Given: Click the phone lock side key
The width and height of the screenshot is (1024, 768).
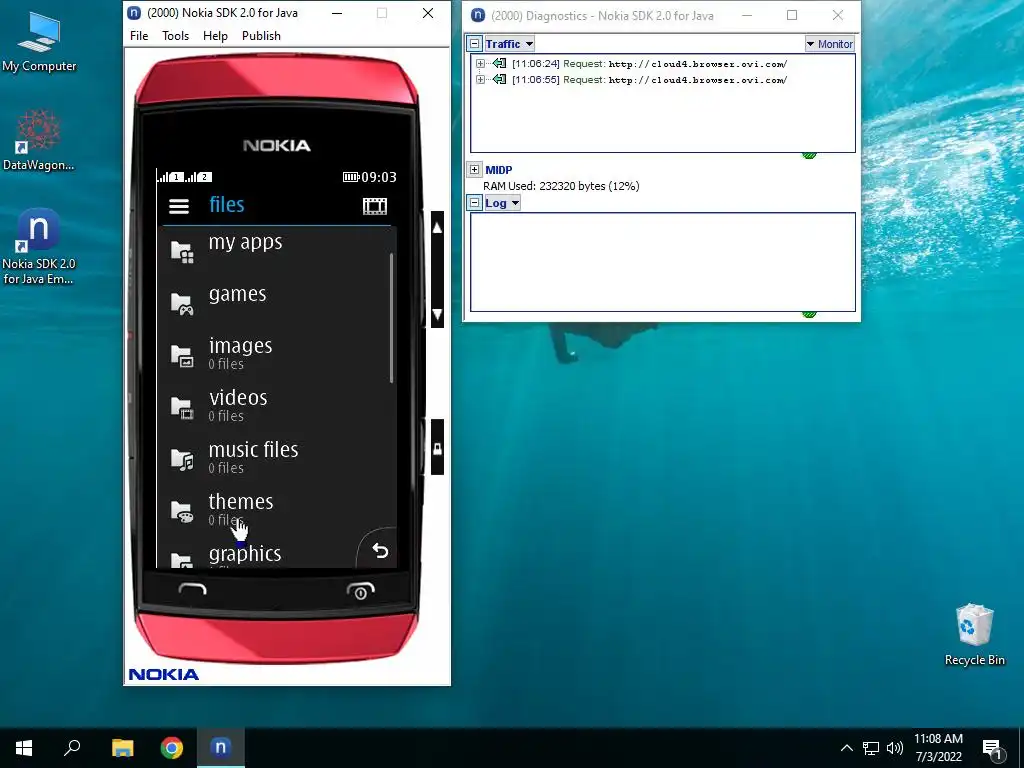Looking at the screenshot, I should point(438,448).
